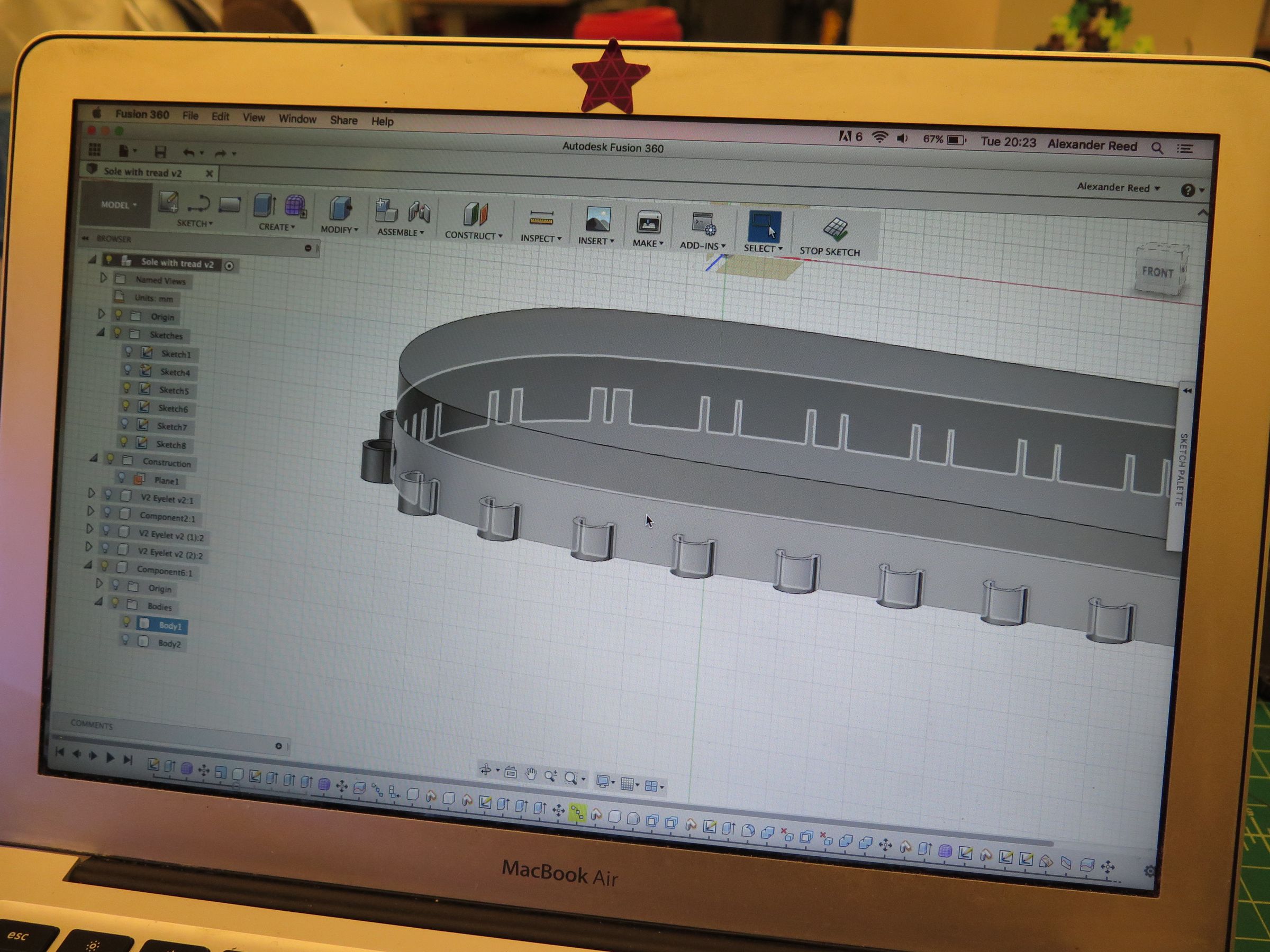Expand the Named Views folder
Viewport: 1270px width, 952px height.
(x=104, y=278)
